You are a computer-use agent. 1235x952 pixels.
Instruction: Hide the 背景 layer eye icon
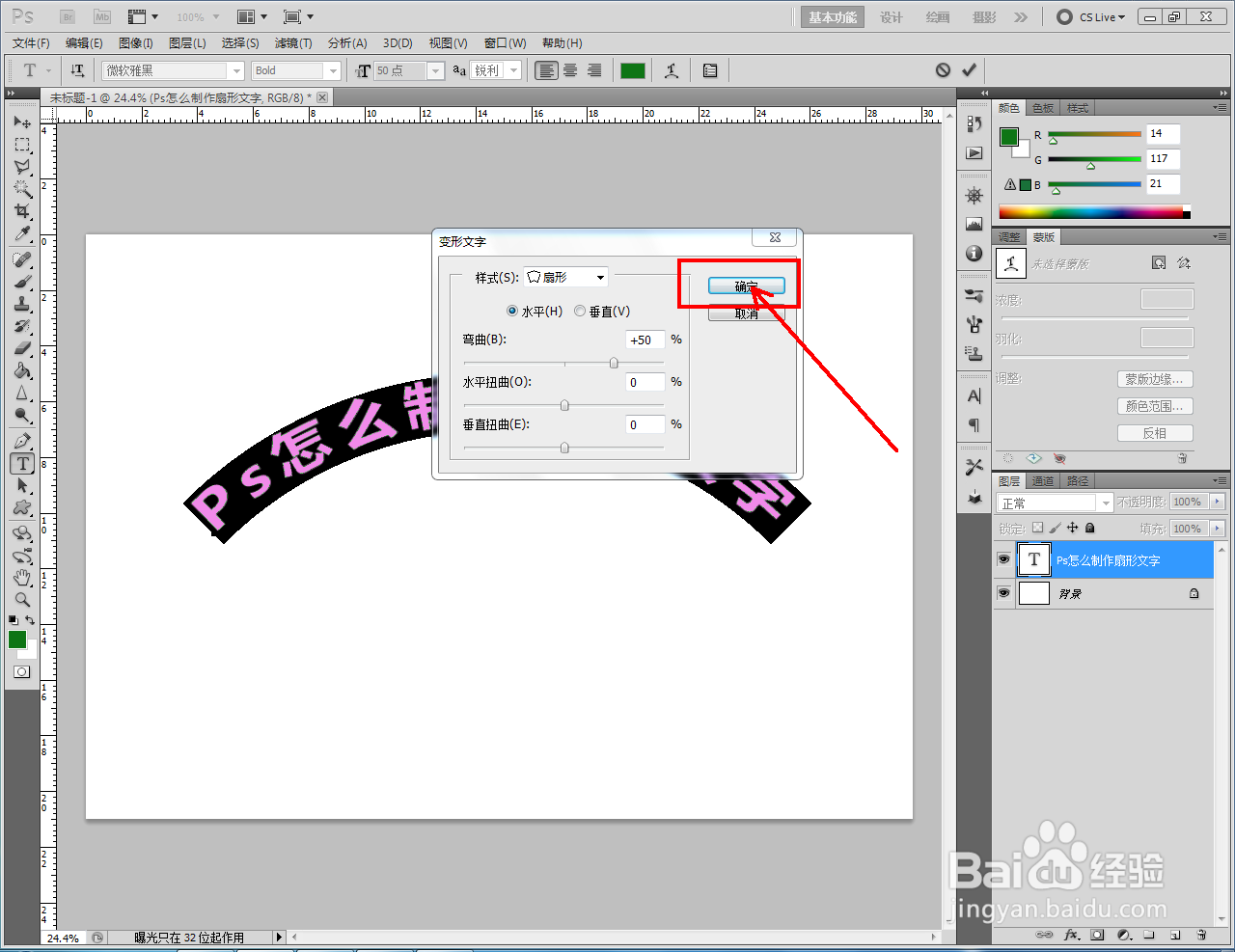coord(1003,593)
